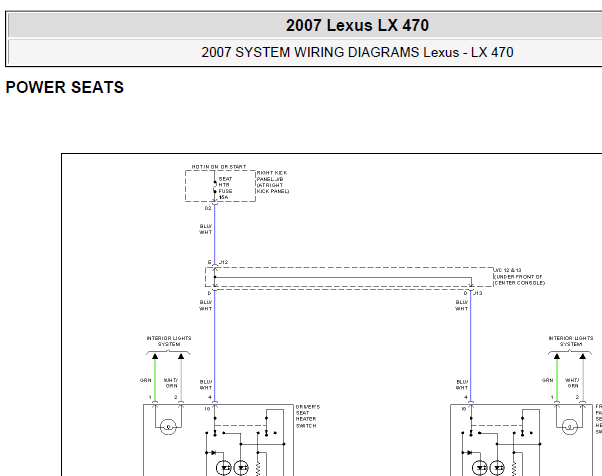
Task: Click 'GRN' wire label near passenger switch
Action: (x=547, y=380)
